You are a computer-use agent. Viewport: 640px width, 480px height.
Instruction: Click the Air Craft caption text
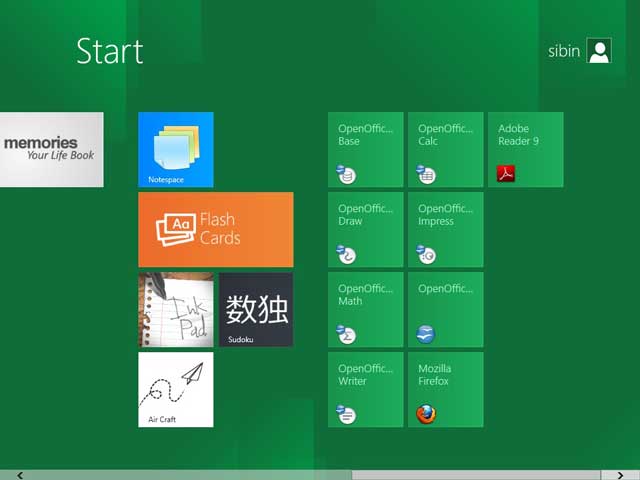click(x=162, y=419)
